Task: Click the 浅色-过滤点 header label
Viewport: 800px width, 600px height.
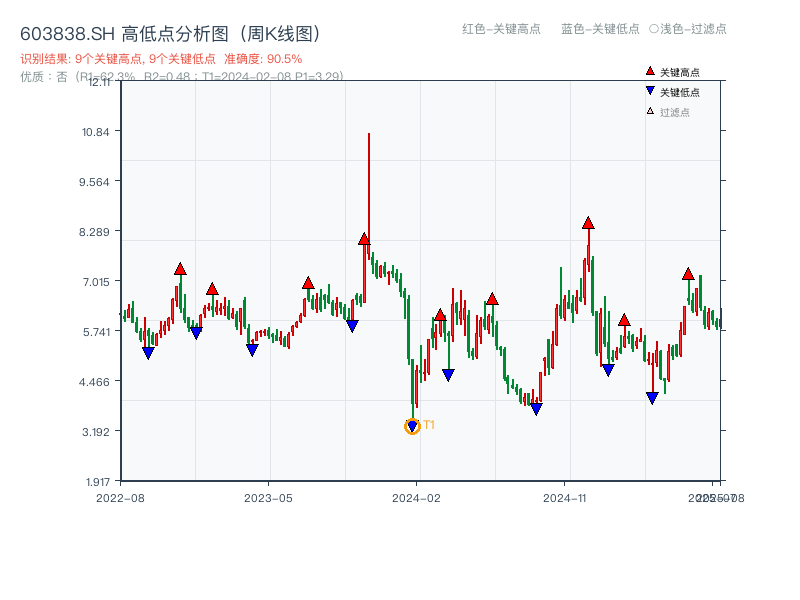Action: 688,29
